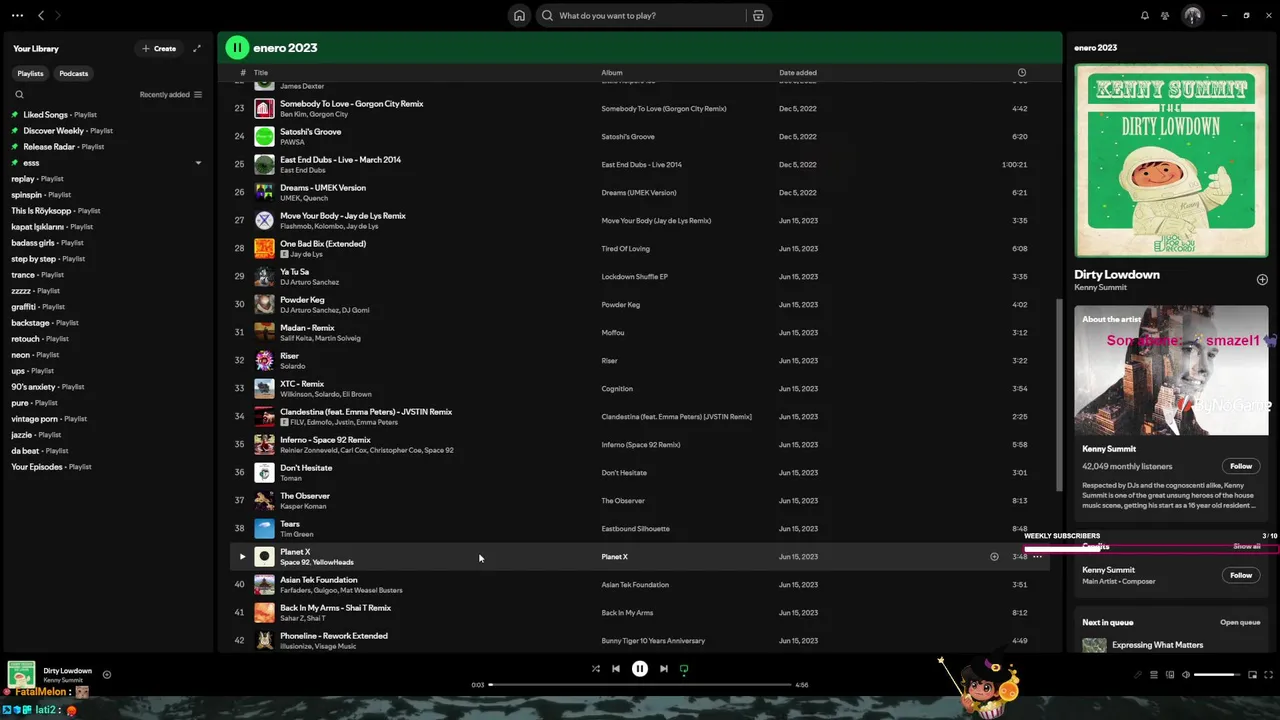
Task: Sort by Album column header
Action: click(612, 73)
